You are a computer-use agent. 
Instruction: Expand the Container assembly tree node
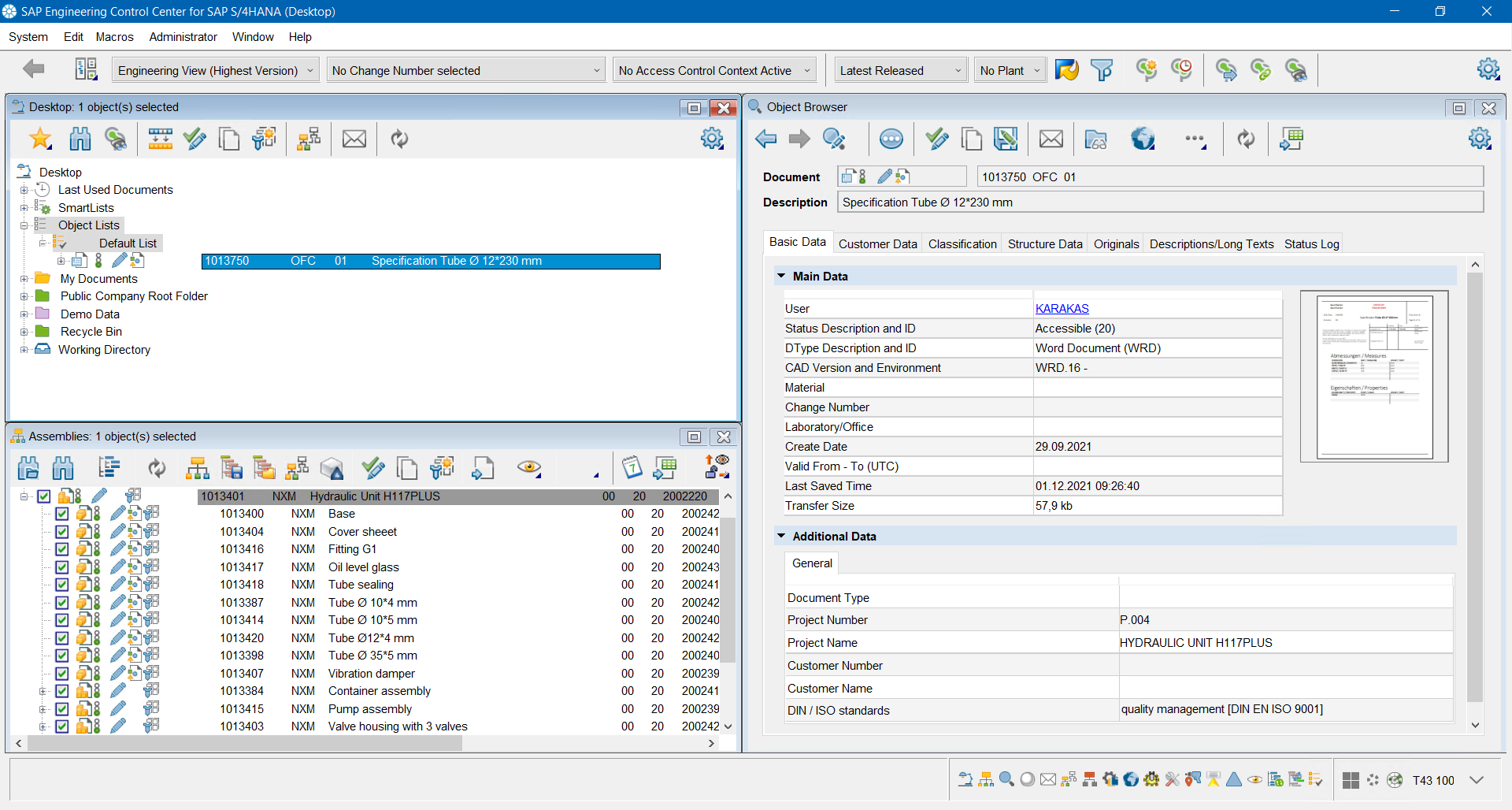(43, 691)
